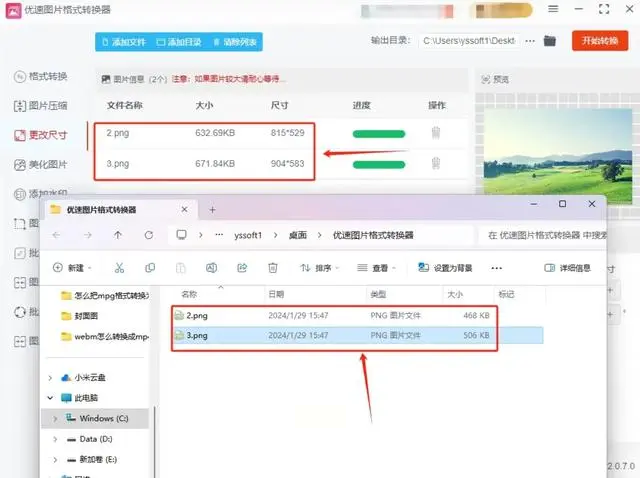Select 添加水印 in the converter sidebar
The width and height of the screenshot is (640, 478).
(41, 193)
